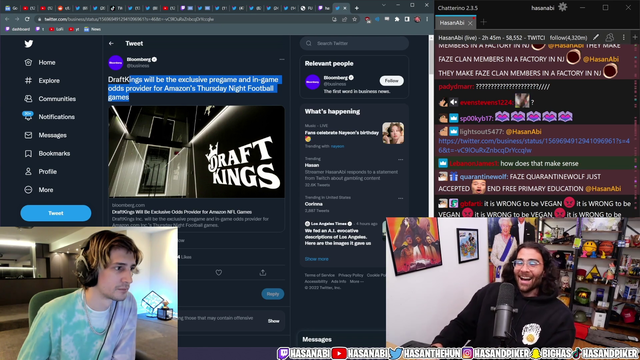Screen dimensions: 640x360
Task: Click the share icon under the tweet
Action: tap(263, 273)
